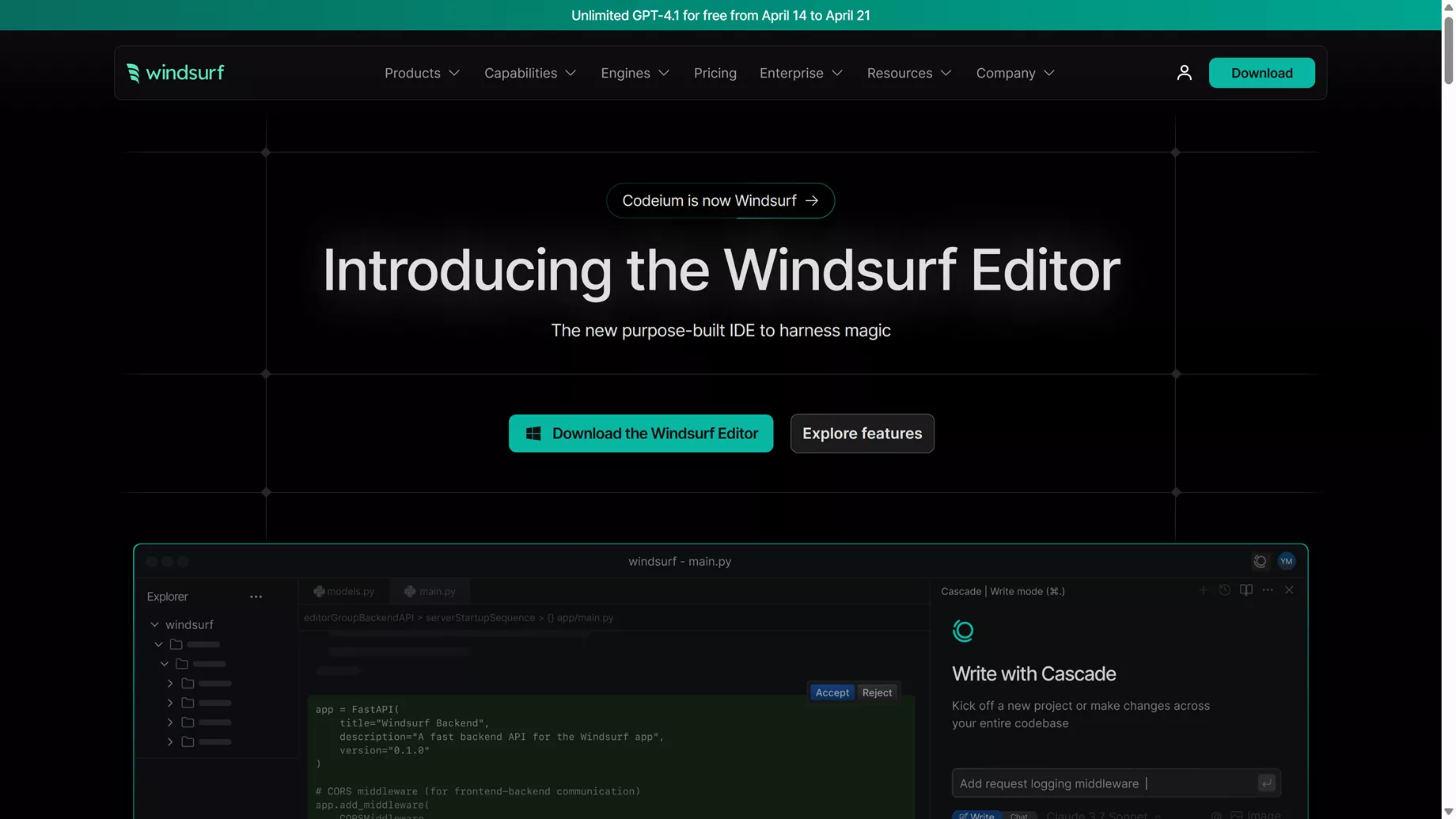Click the Explore features button
Viewport: 1456px width, 819px height.
point(862,434)
